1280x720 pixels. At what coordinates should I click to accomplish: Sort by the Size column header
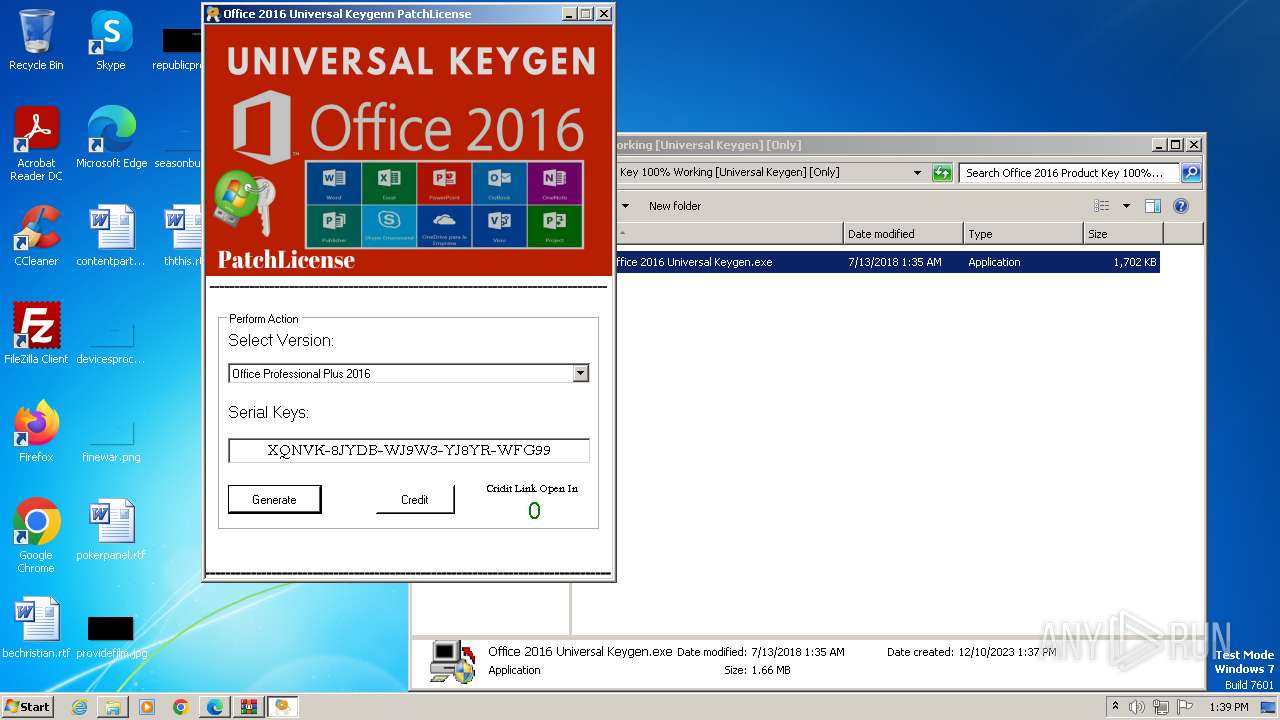click(x=1123, y=234)
